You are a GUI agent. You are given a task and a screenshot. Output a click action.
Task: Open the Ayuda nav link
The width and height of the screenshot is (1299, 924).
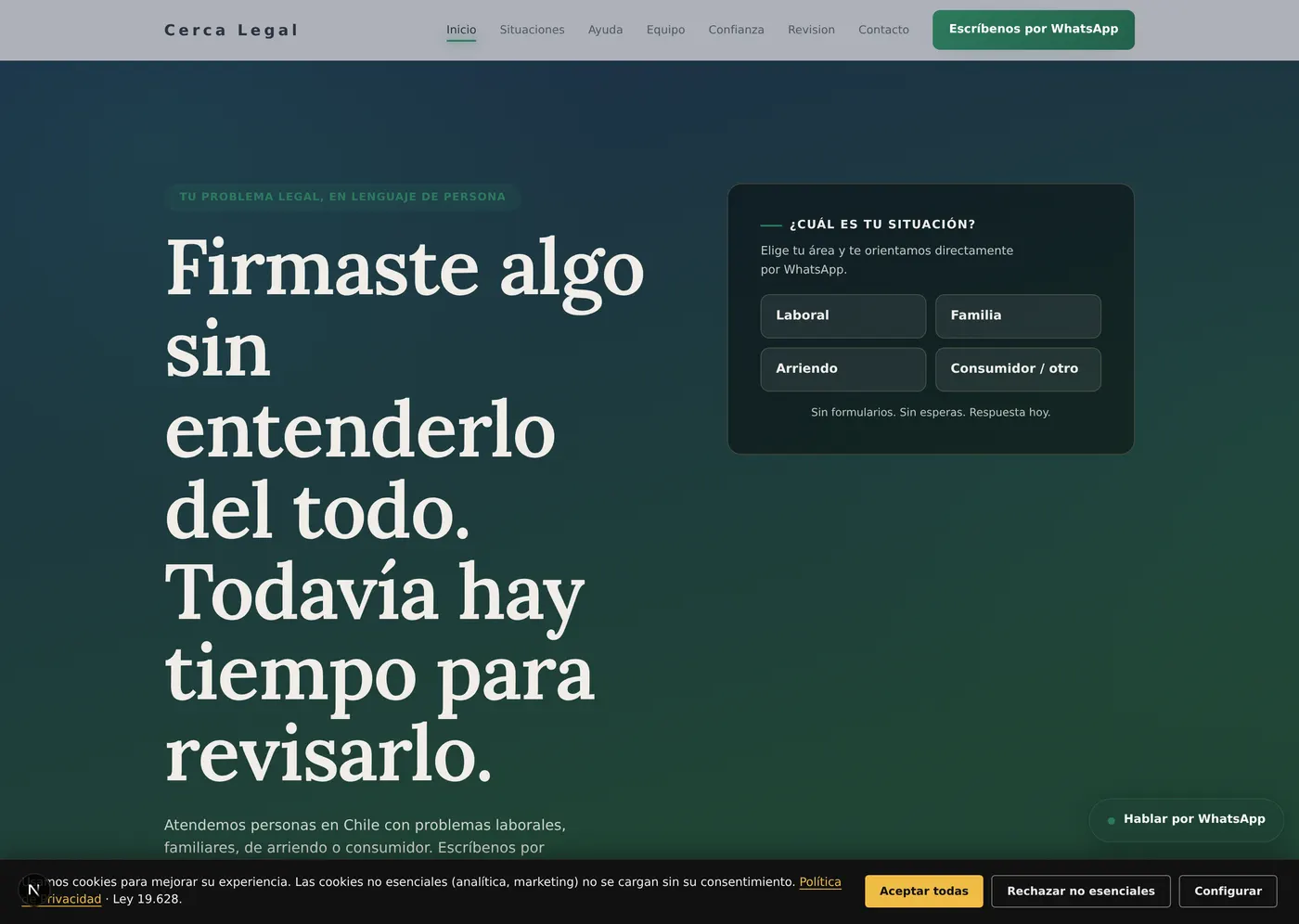pyautogui.click(x=605, y=30)
